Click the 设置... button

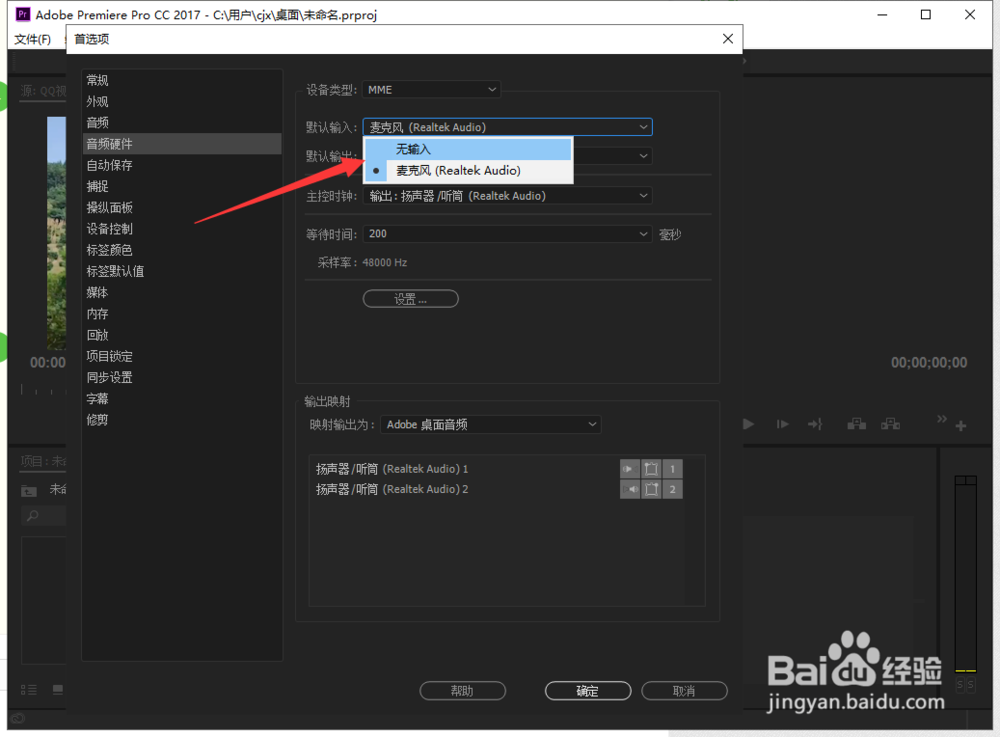click(411, 299)
